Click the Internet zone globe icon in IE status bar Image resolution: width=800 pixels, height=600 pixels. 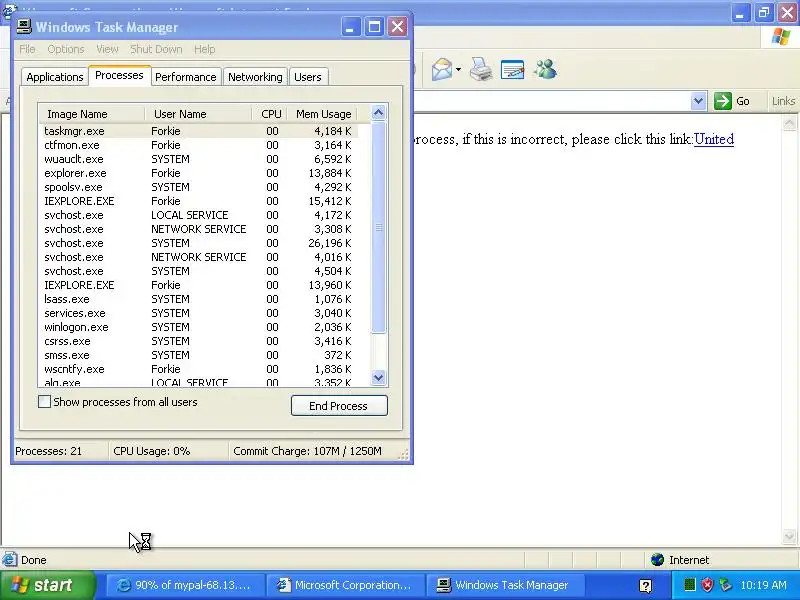(657, 560)
